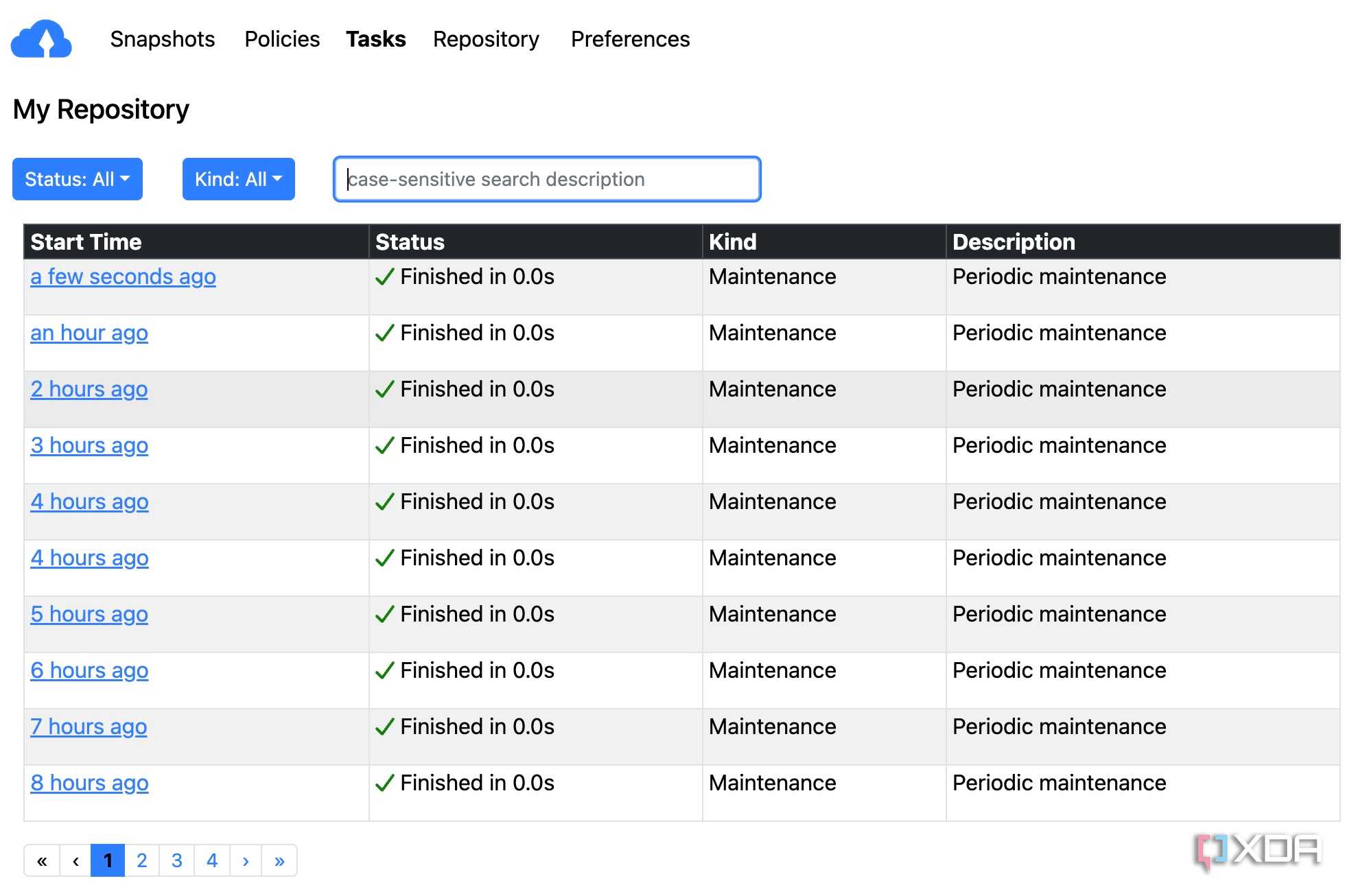This screenshot has width=1345, height=896.
Task: Open the '7 hours ago' task link
Action: 89,727
